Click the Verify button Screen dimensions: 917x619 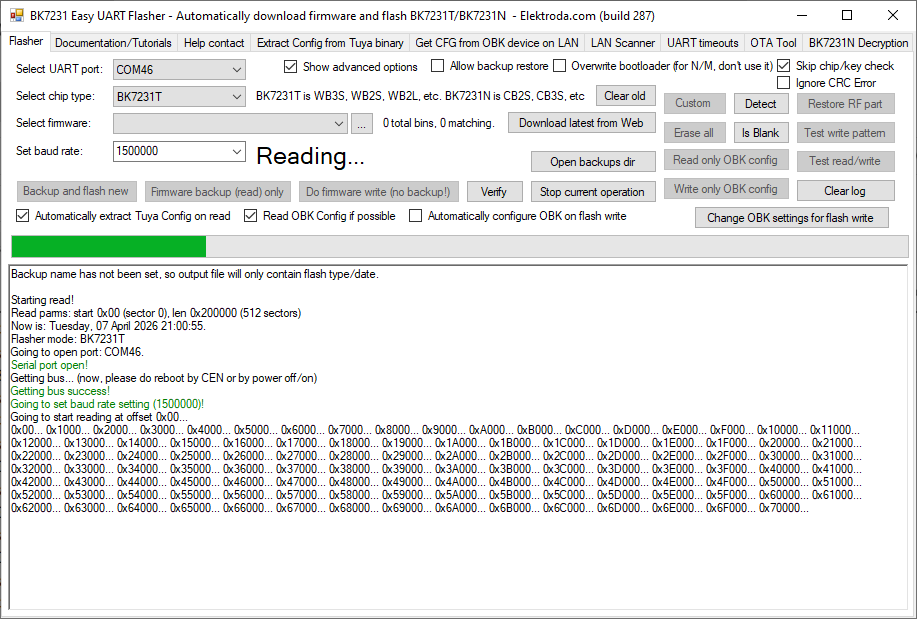(x=494, y=192)
